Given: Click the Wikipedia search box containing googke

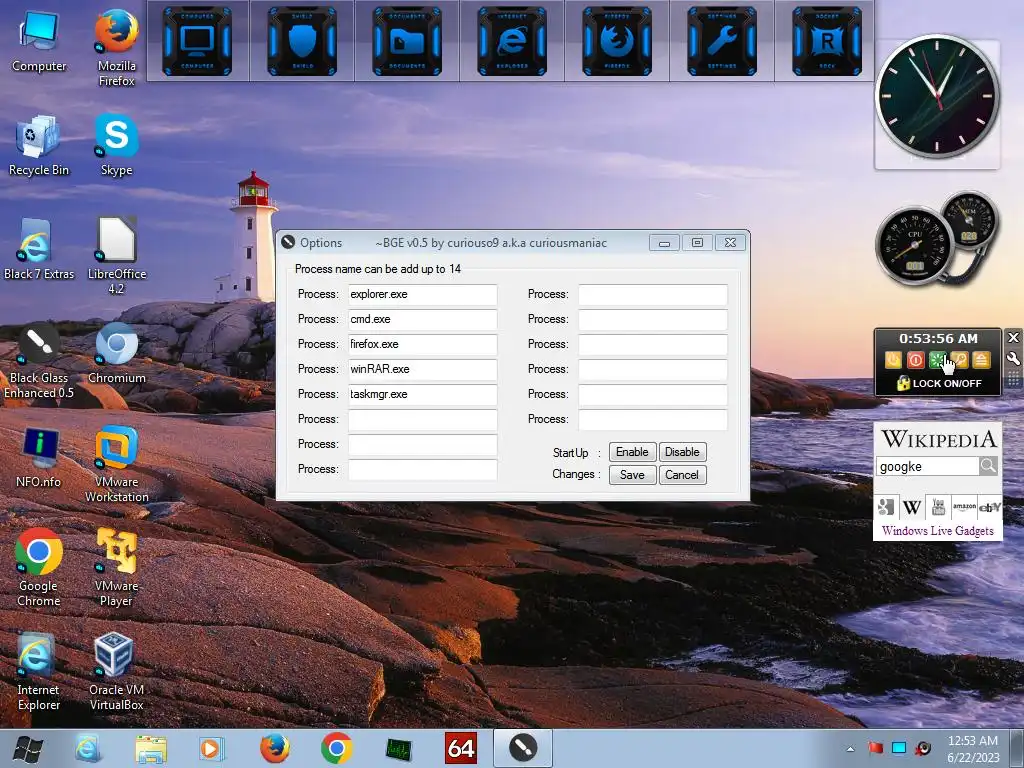Looking at the screenshot, I should (927, 466).
